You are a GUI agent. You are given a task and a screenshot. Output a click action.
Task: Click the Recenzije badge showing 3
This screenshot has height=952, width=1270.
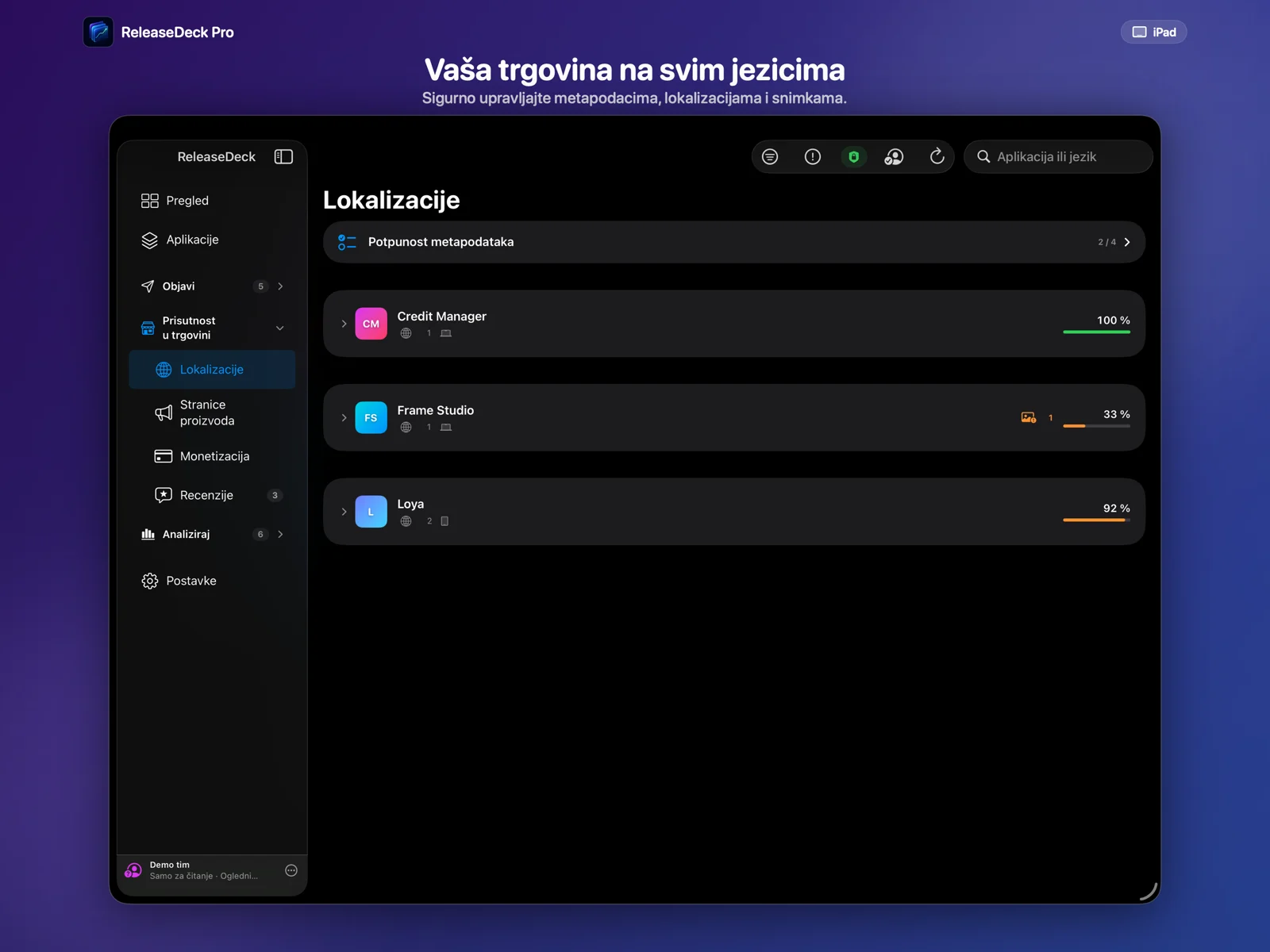(275, 495)
